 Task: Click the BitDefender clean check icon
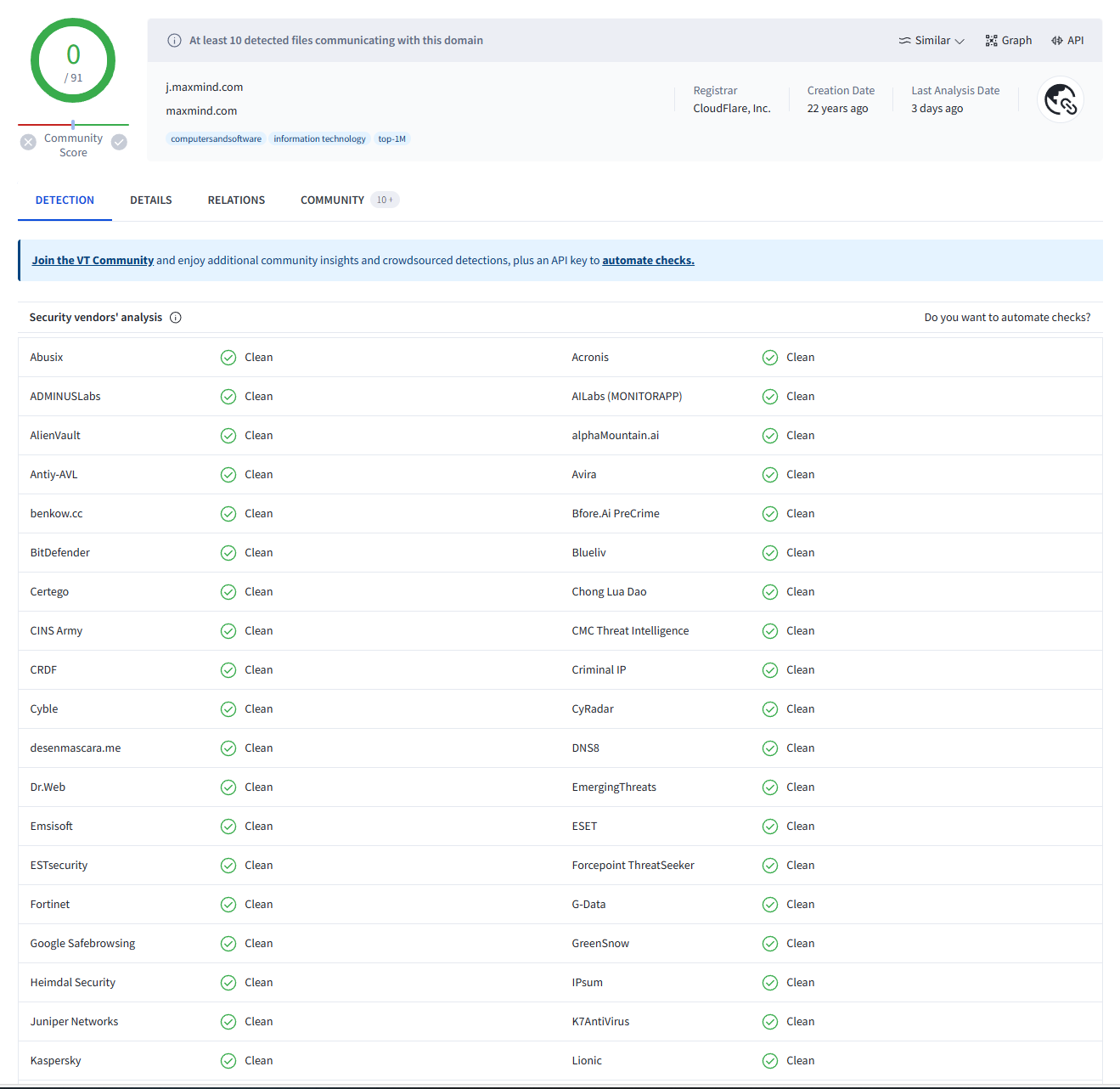click(228, 553)
